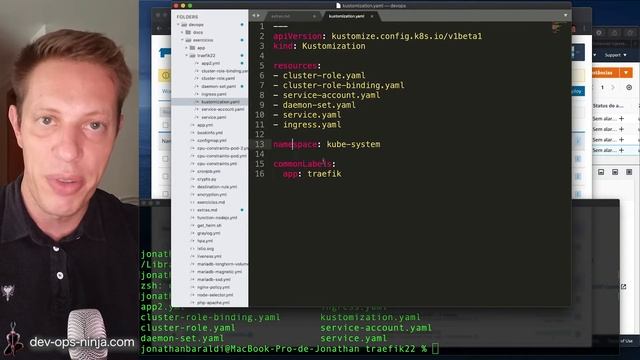The height and width of the screenshot is (360, 640).
Task: Collapse the traefik22 folder
Action: 187,56
